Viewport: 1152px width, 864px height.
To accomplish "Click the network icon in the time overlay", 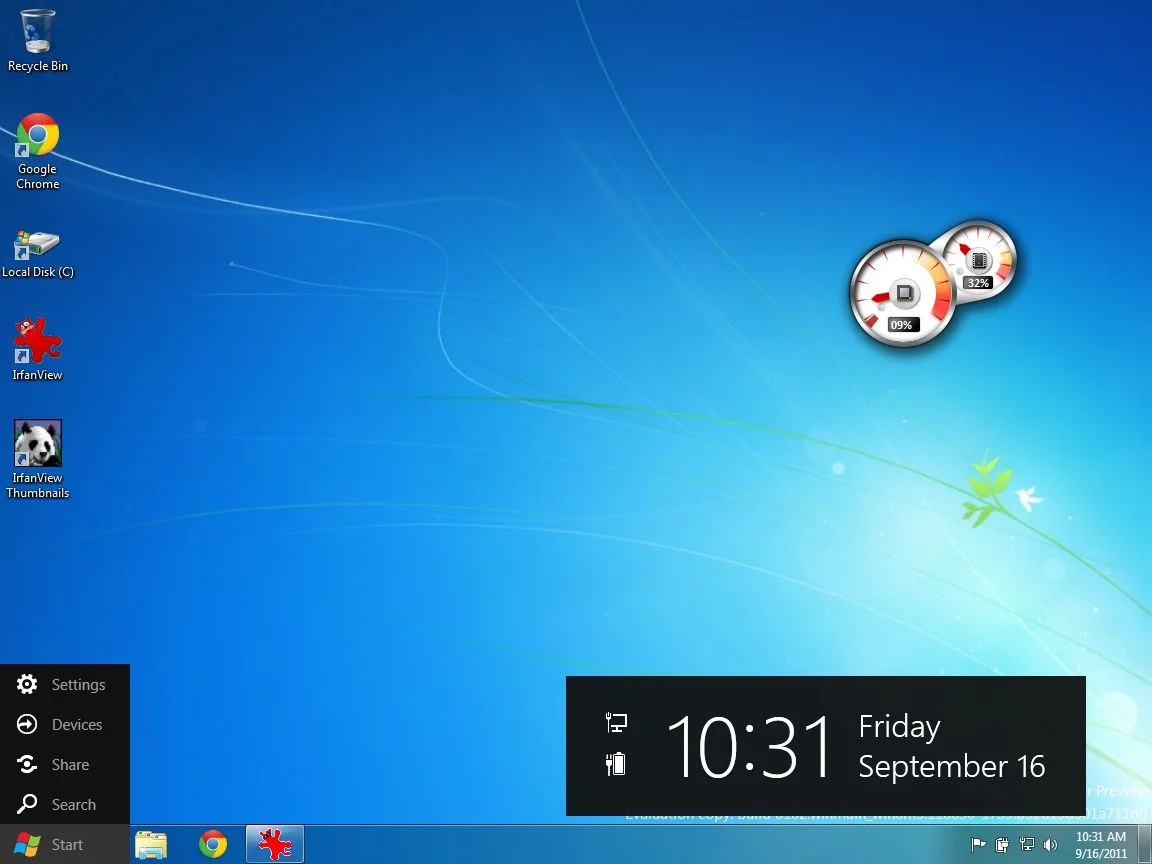I will click(x=616, y=722).
